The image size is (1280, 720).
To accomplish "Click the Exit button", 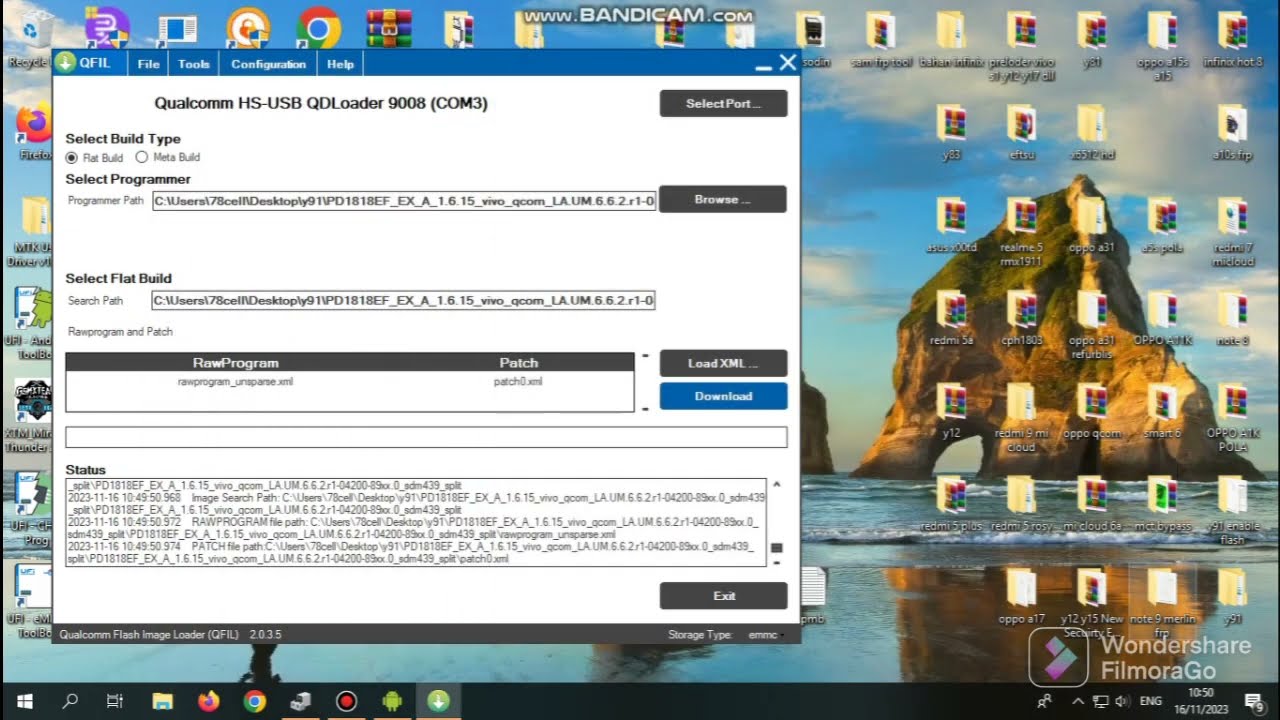I will tap(723, 596).
